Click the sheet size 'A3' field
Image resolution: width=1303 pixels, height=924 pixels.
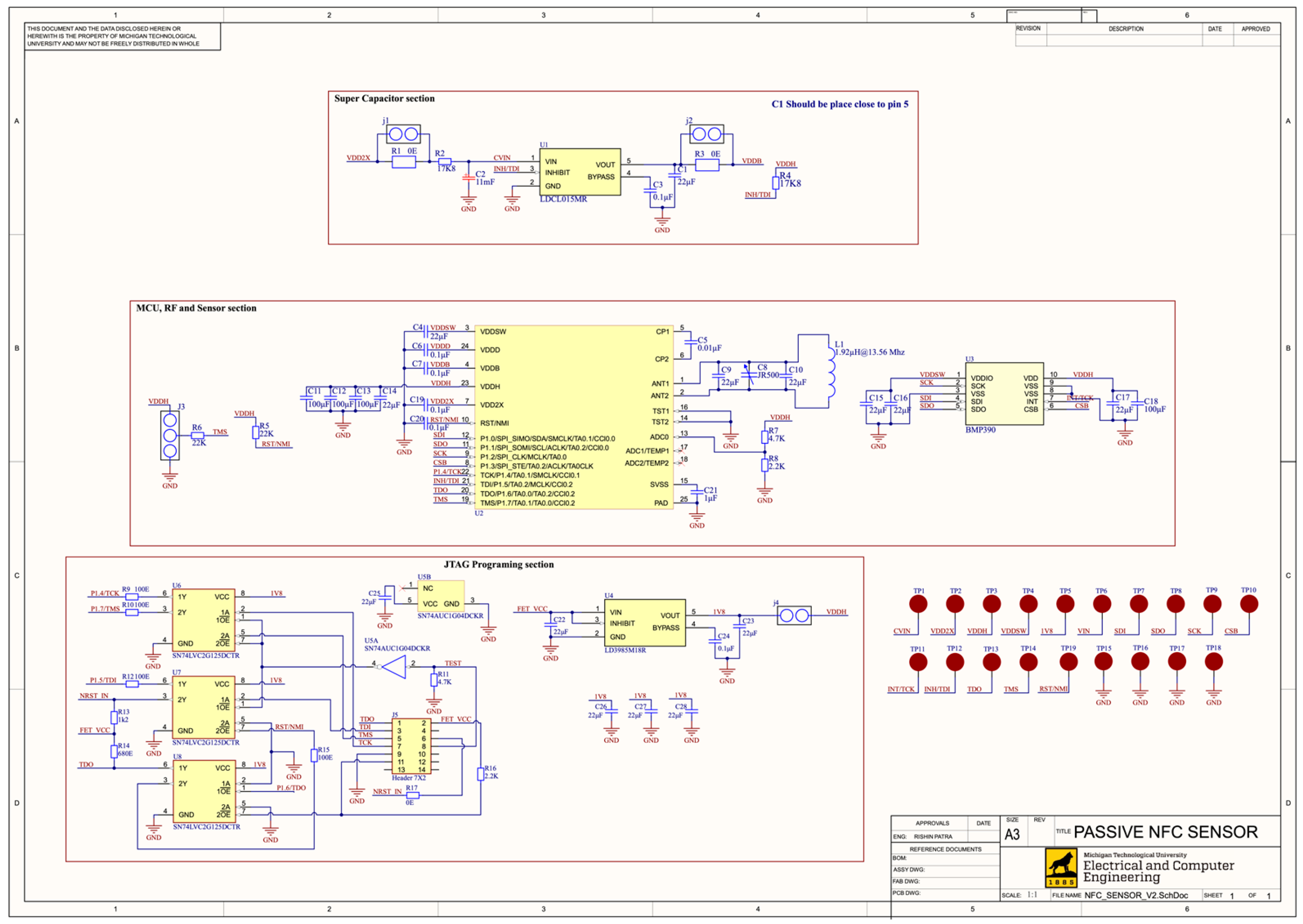click(1012, 834)
